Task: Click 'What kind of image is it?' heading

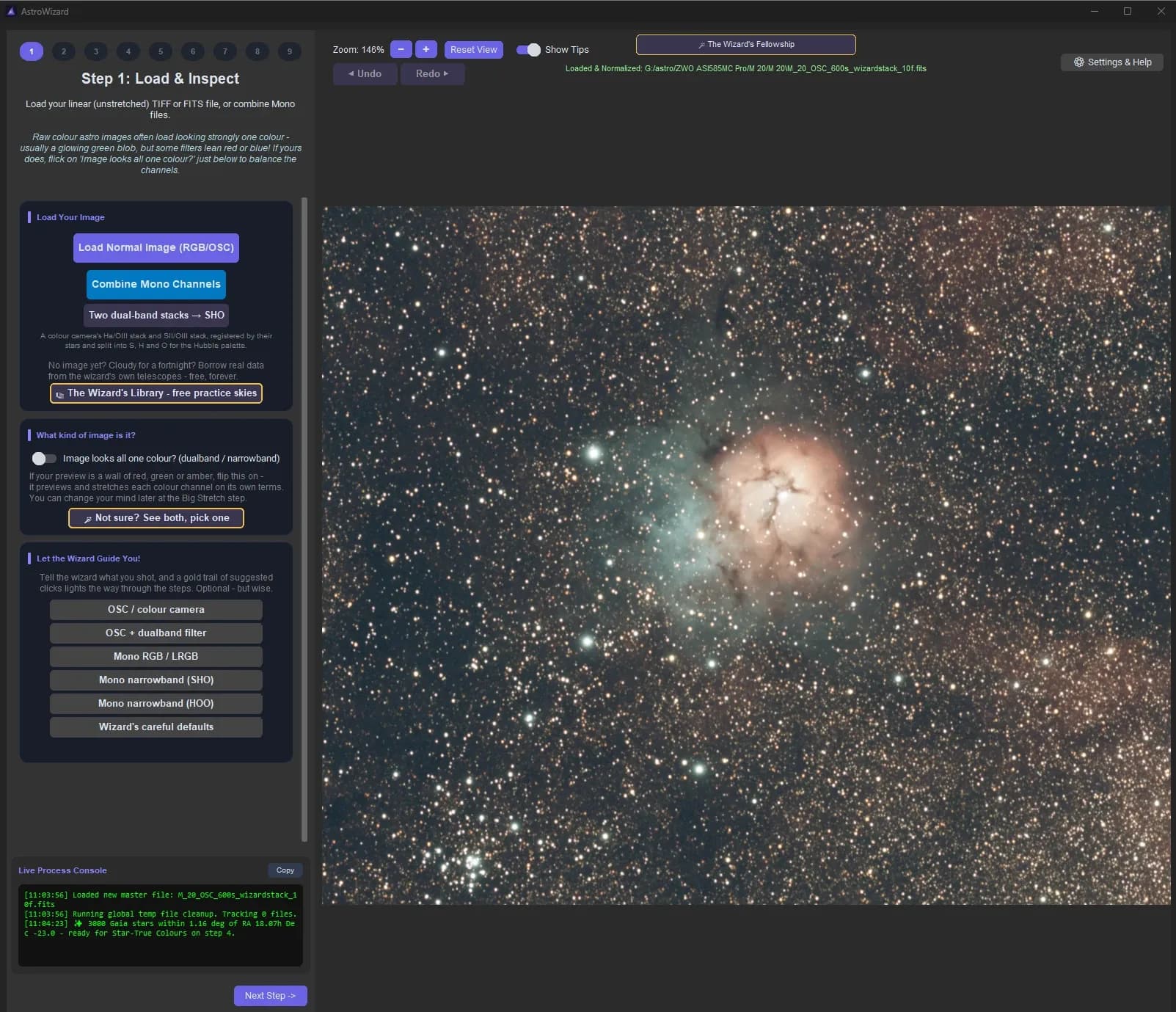Action: coord(86,435)
